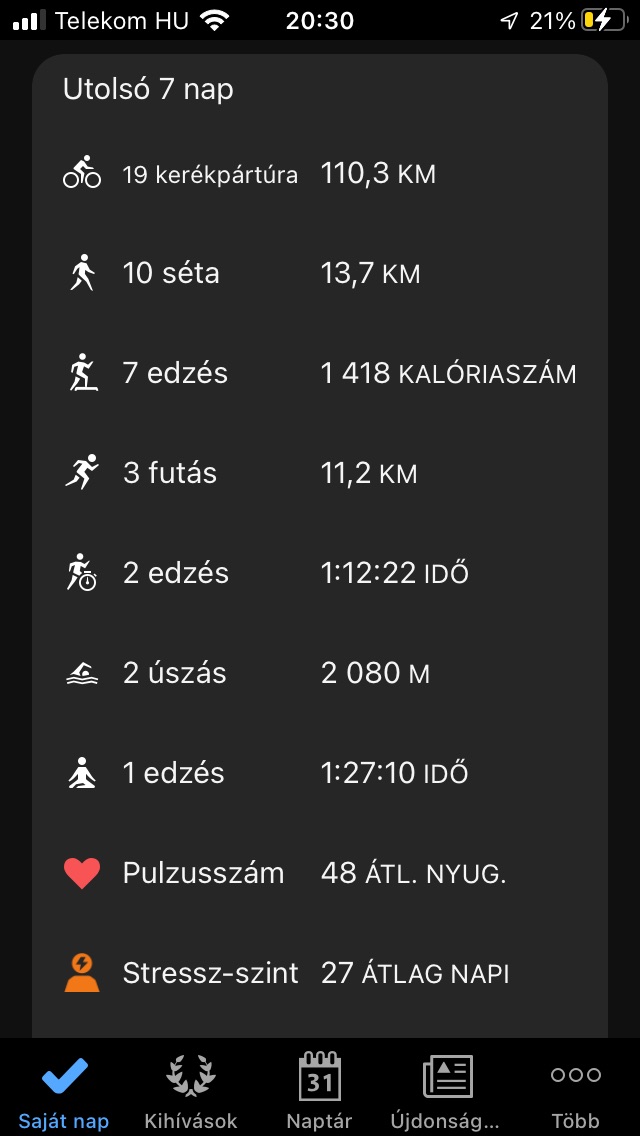Screen dimensions: 640x1136
Task: Tap the swimming waves icon
Action: pos(82,673)
